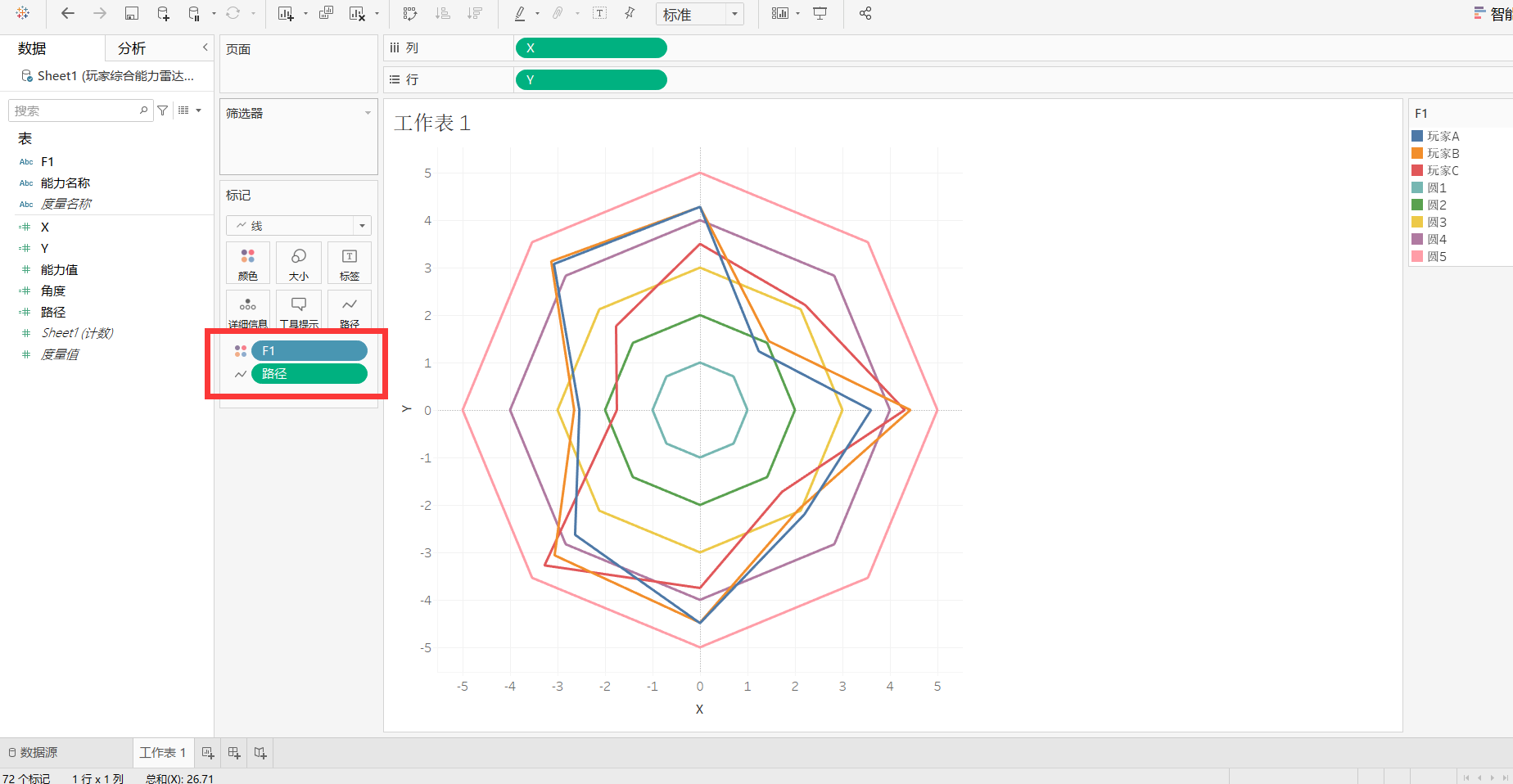
Task: Sort descending from the toolbar
Action: tap(474, 13)
